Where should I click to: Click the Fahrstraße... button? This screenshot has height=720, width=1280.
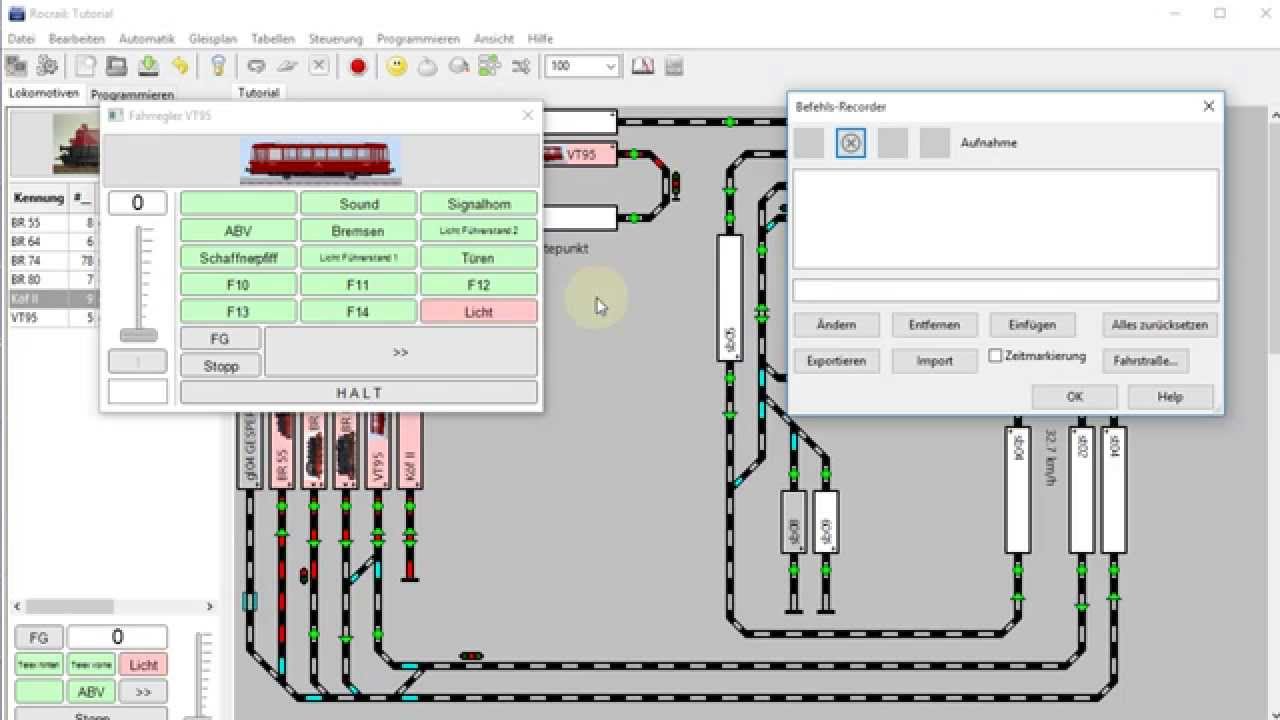tap(1145, 361)
